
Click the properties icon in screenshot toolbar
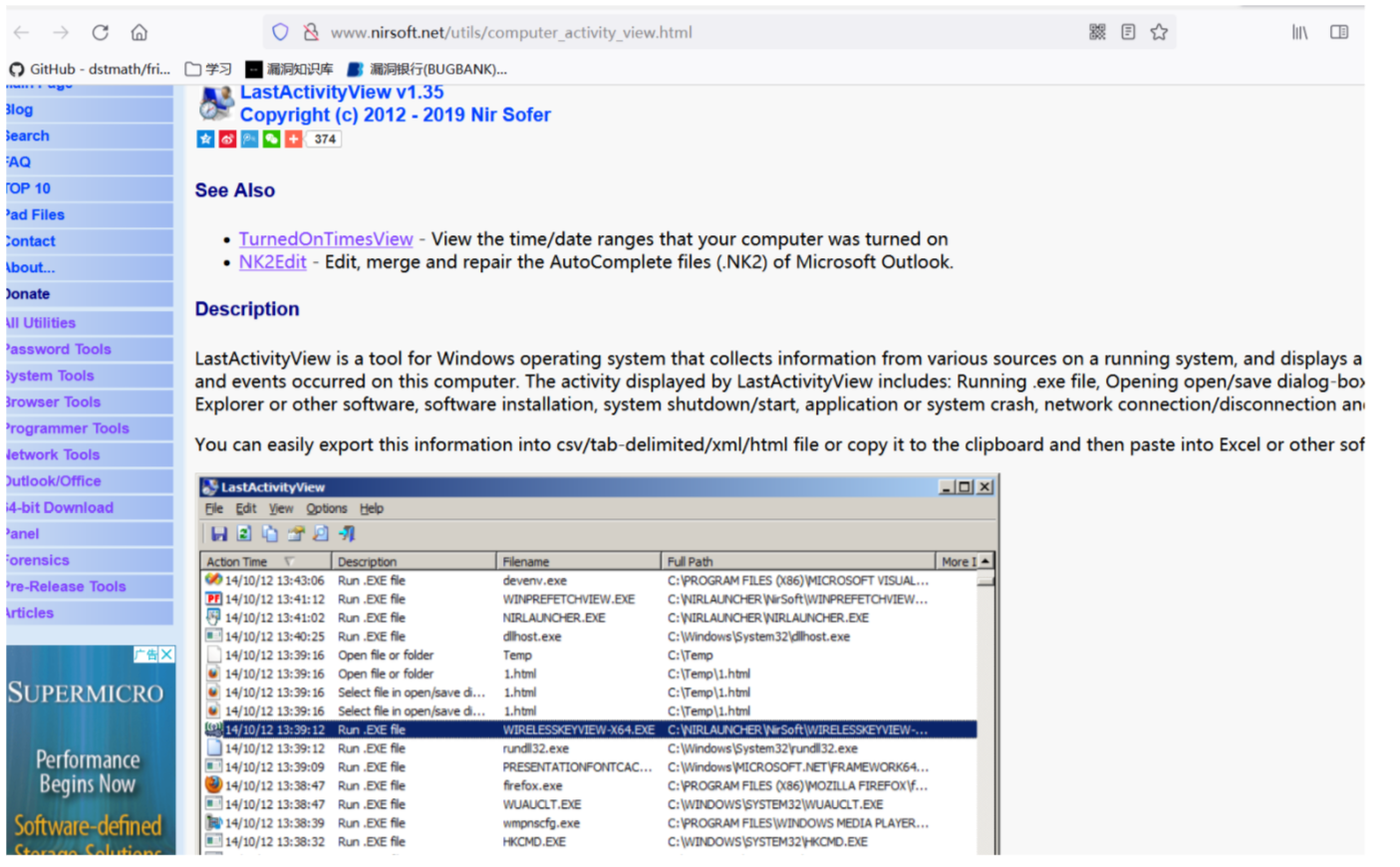[296, 534]
